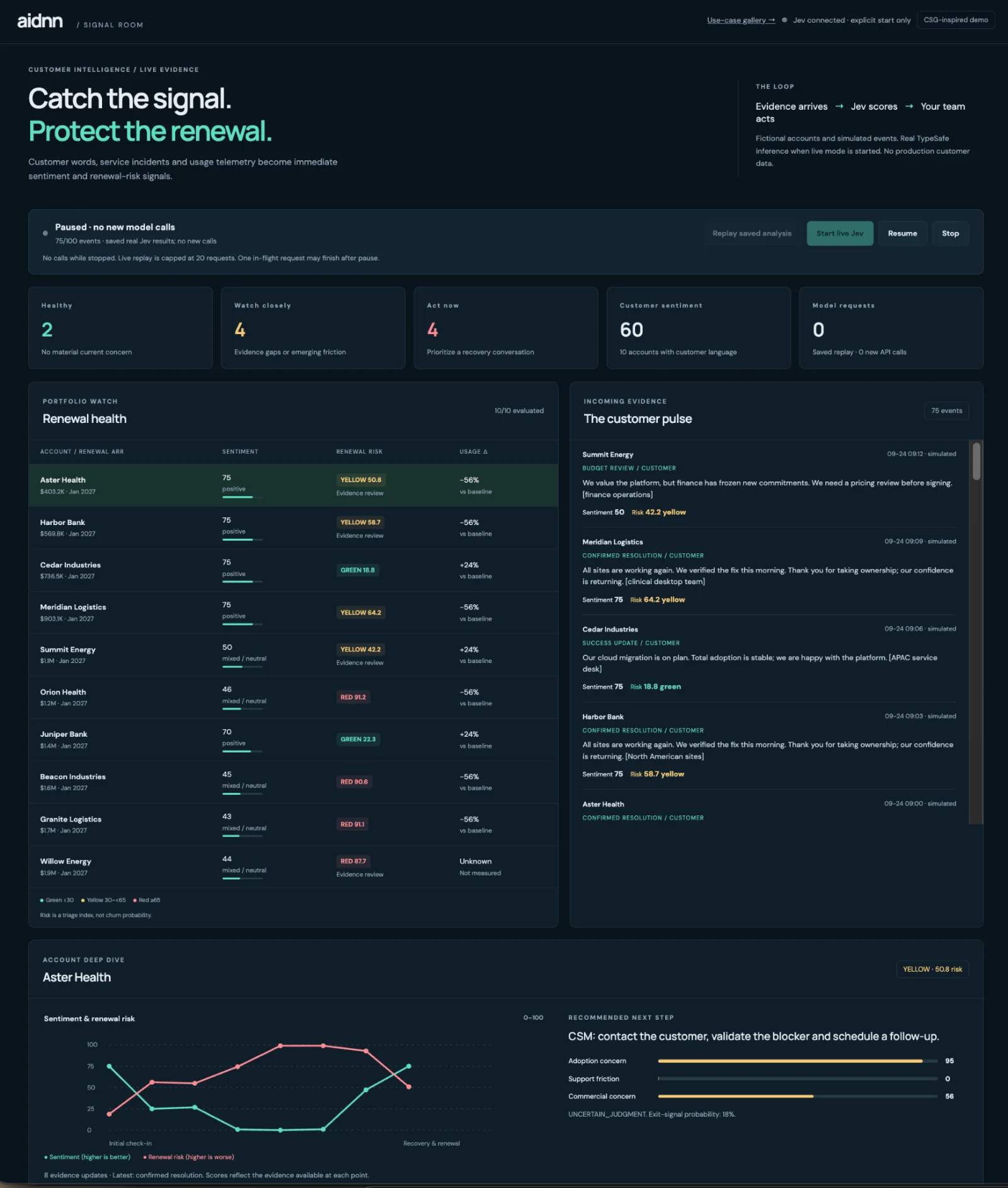This screenshot has height=1188, width=1008.
Task: Click Cedar Industries success update event
Action: pyautogui.click(x=769, y=658)
